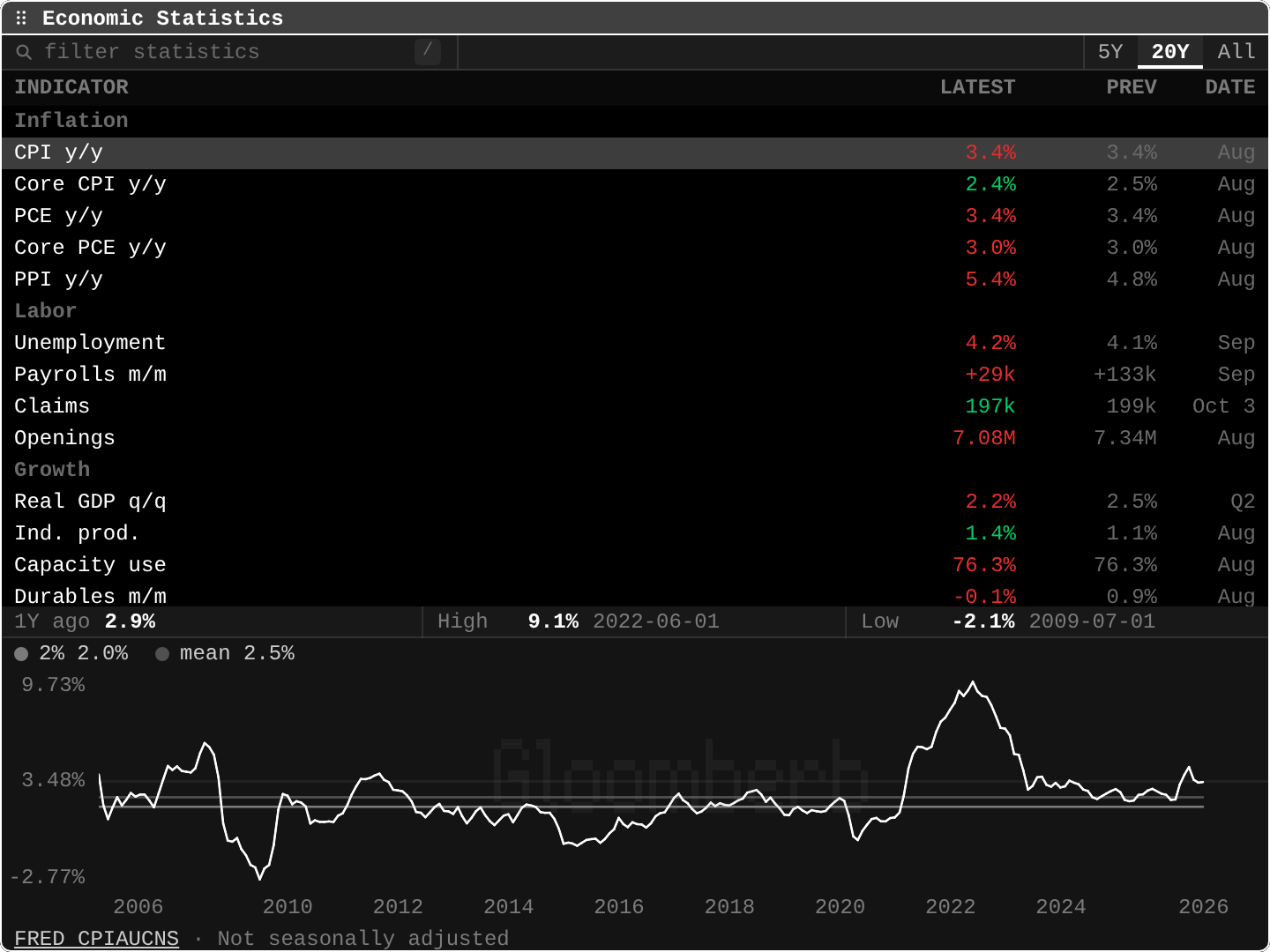
Task: Click the Low -2.1% statistic value
Action: pos(983,621)
